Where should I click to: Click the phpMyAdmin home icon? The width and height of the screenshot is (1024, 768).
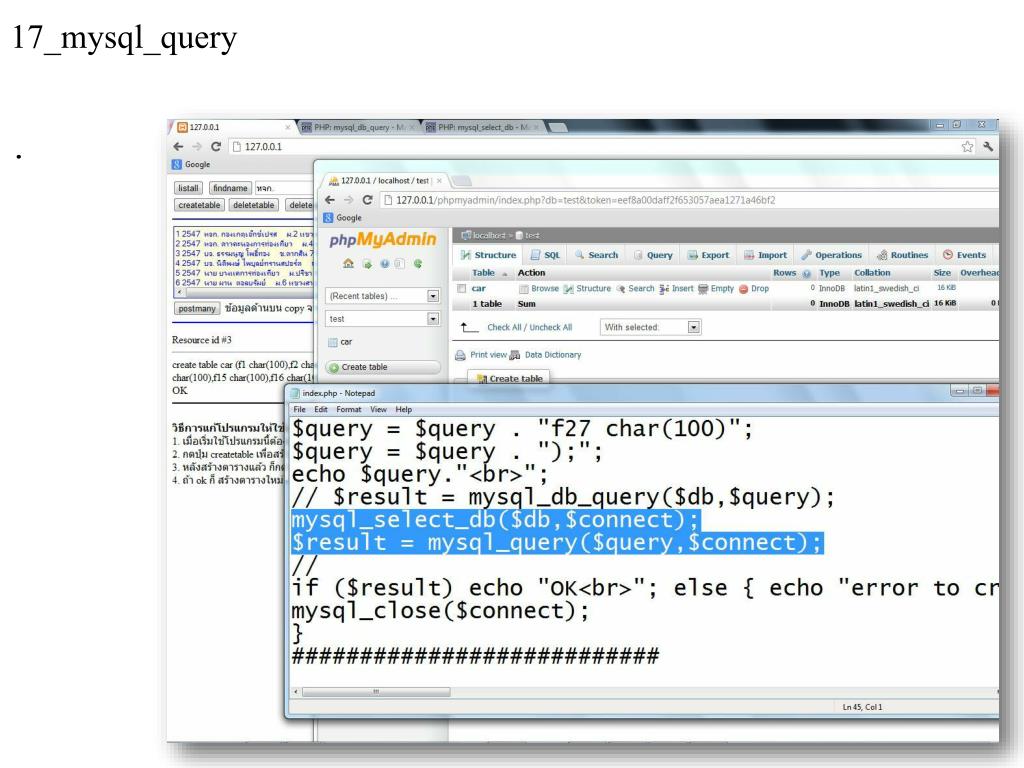pyautogui.click(x=348, y=263)
